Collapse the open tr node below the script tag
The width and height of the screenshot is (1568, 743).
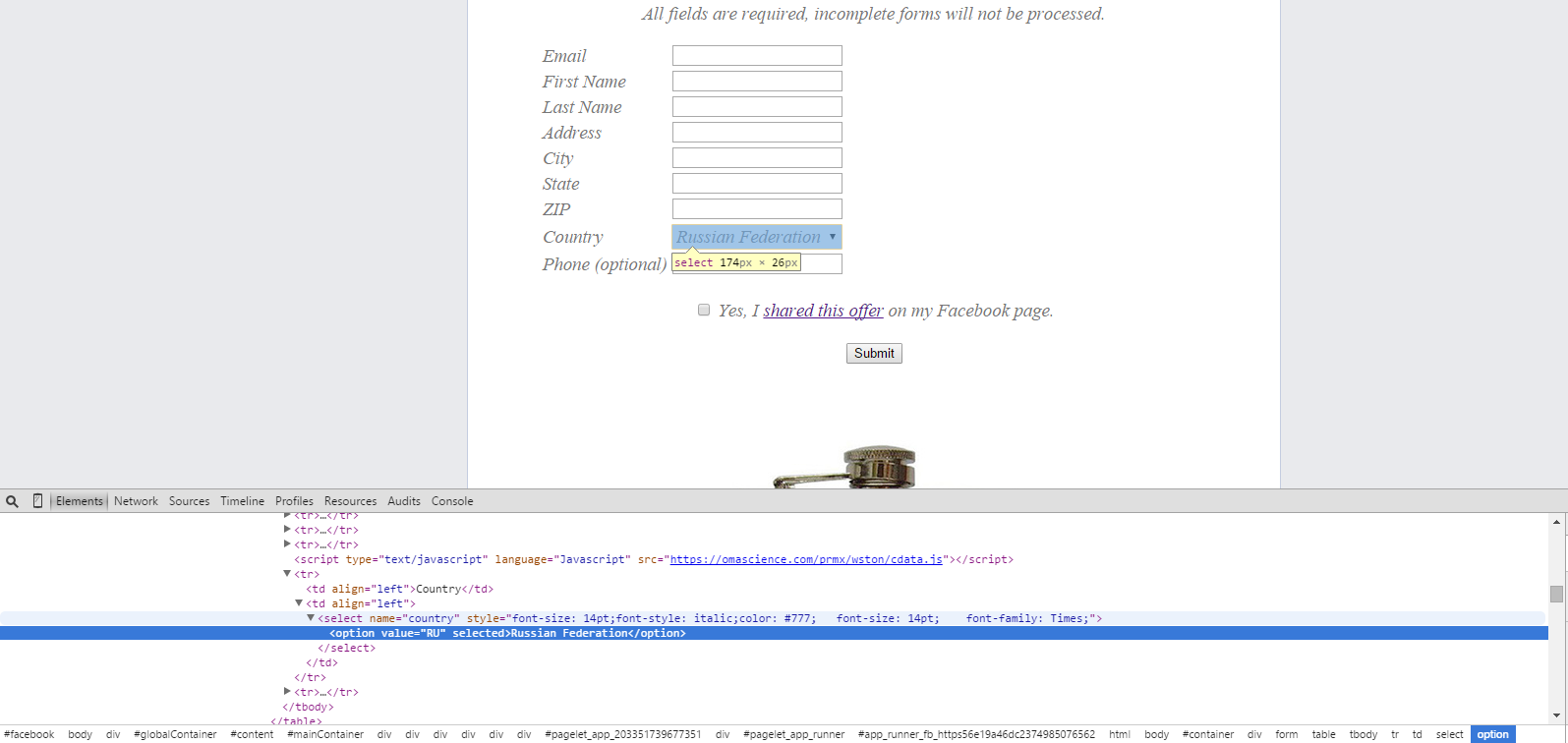pyautogui.click(x=287, y=574)
